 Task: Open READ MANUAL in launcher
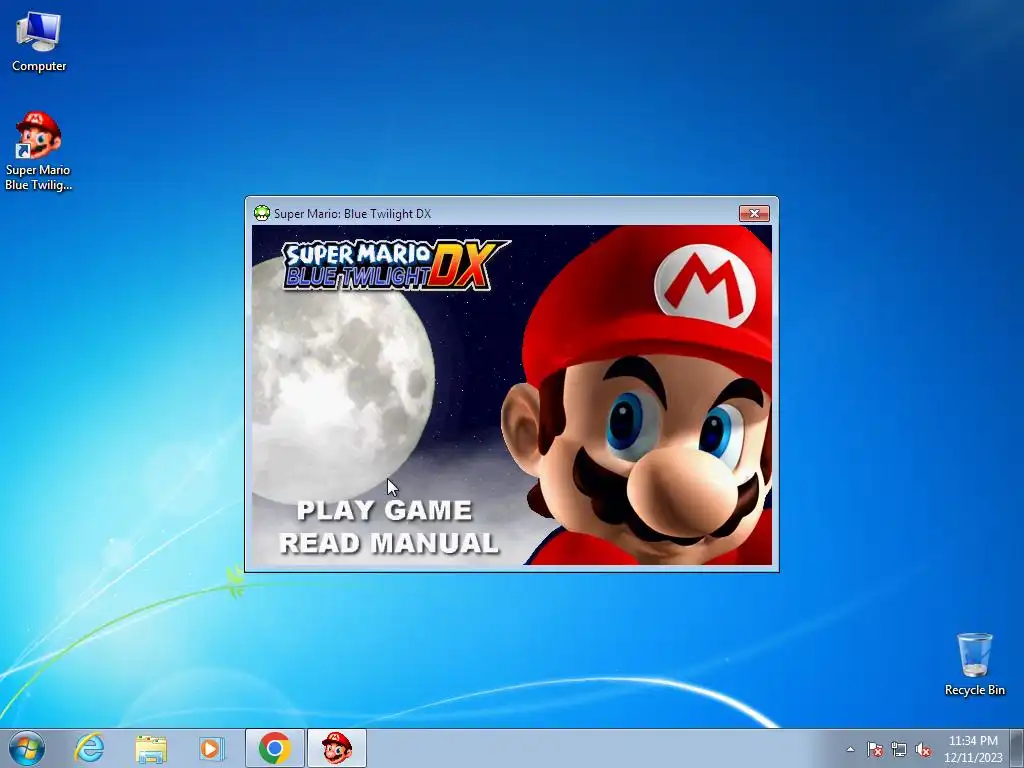(389, 543)
